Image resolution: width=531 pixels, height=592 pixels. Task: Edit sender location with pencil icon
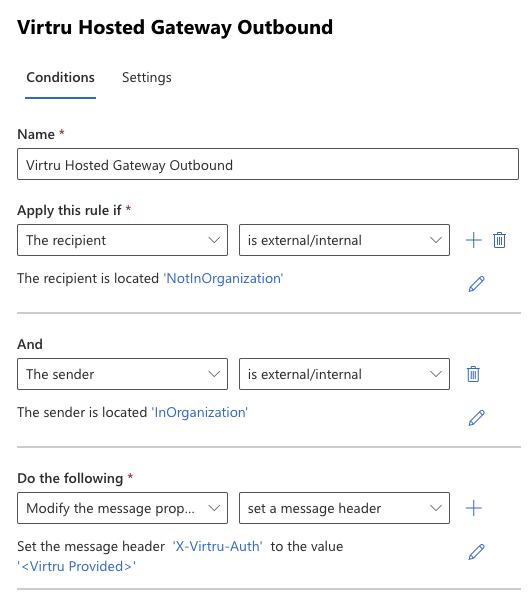476,418
